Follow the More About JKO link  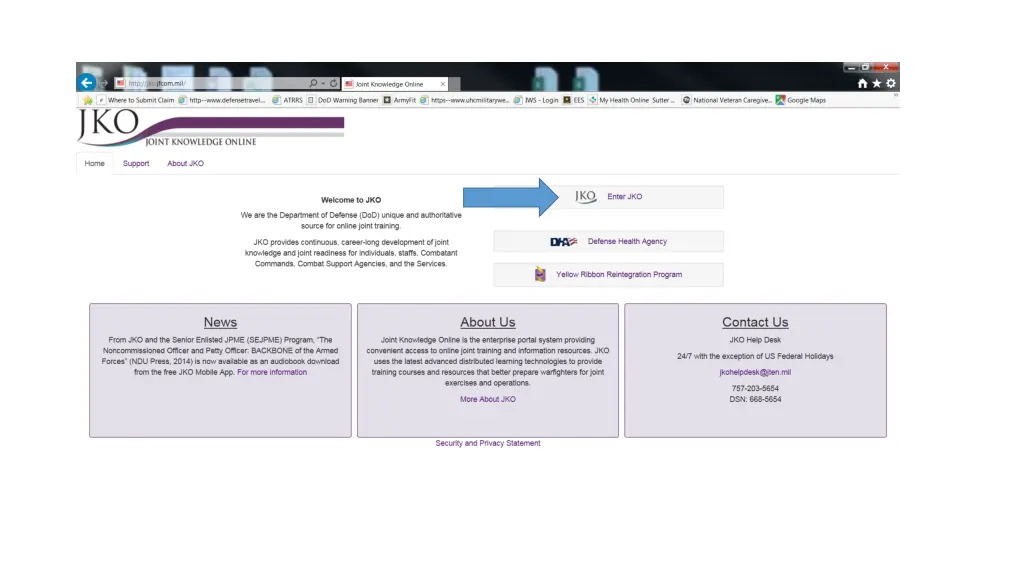click(x=488, y=399)
